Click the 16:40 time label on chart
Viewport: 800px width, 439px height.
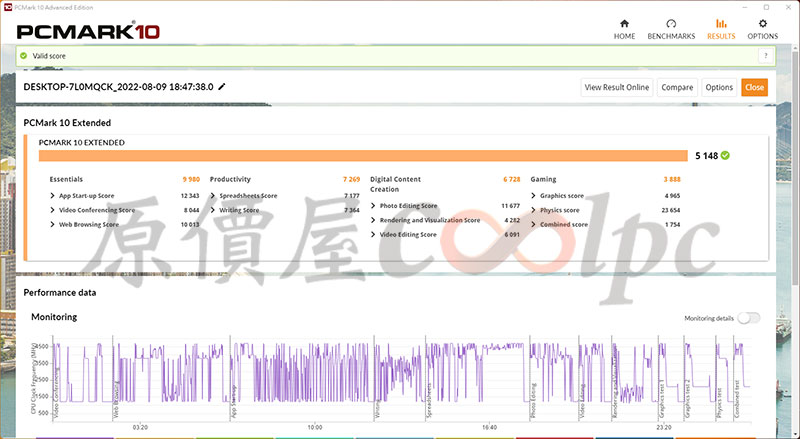[x=489, y=427]
